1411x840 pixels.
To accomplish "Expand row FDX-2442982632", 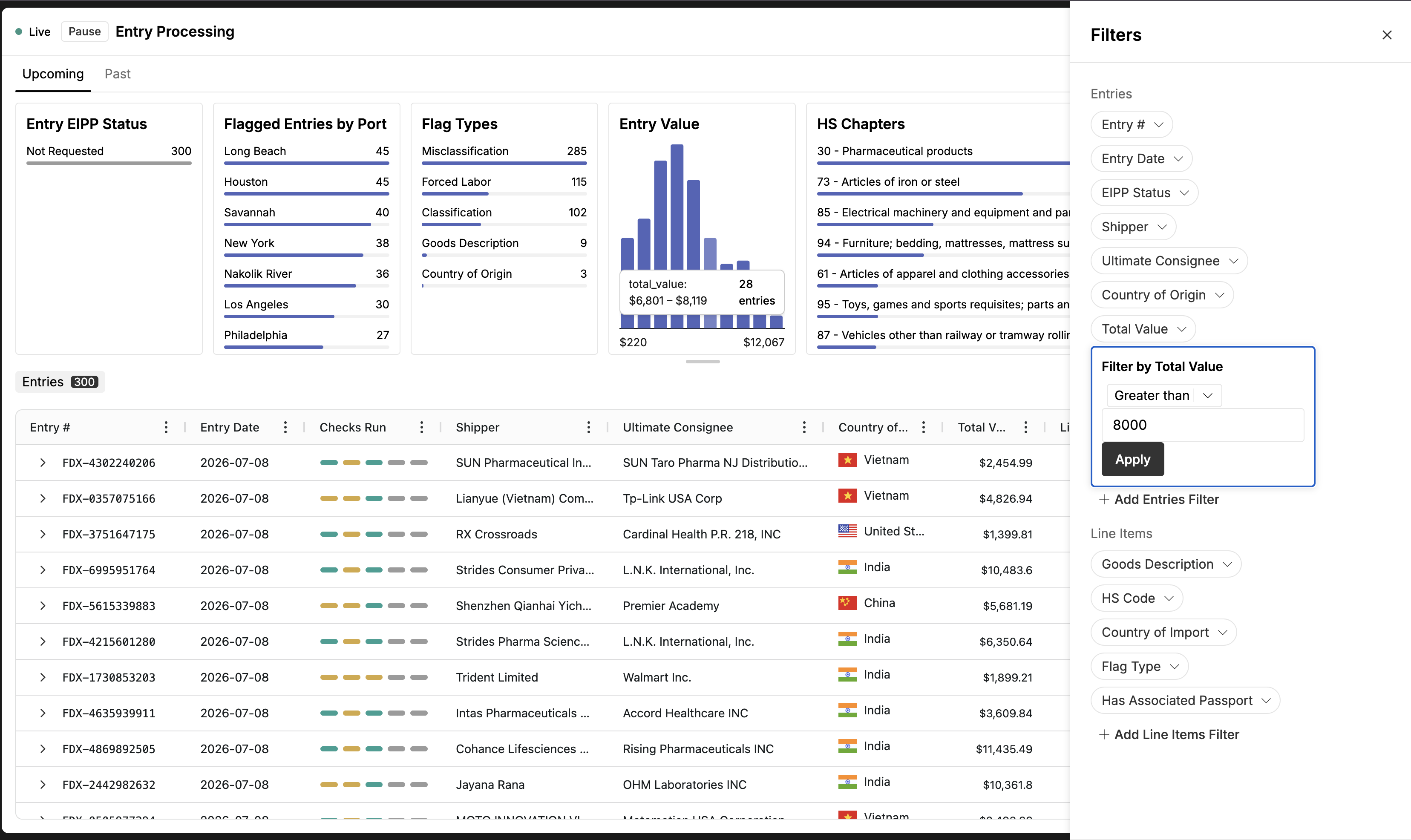I will coord(43,785).
